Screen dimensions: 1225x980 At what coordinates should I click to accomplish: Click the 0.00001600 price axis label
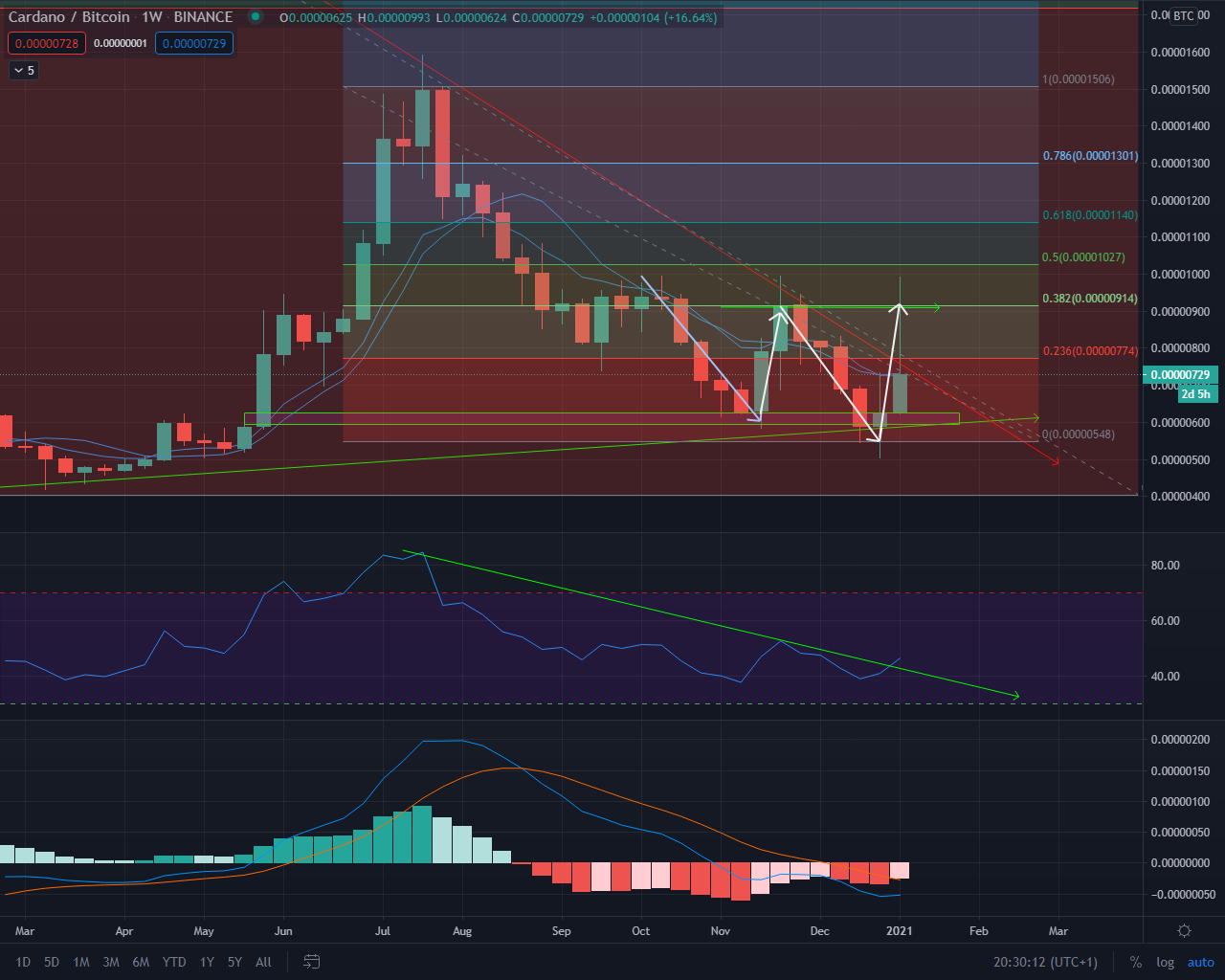[1180, 53]
